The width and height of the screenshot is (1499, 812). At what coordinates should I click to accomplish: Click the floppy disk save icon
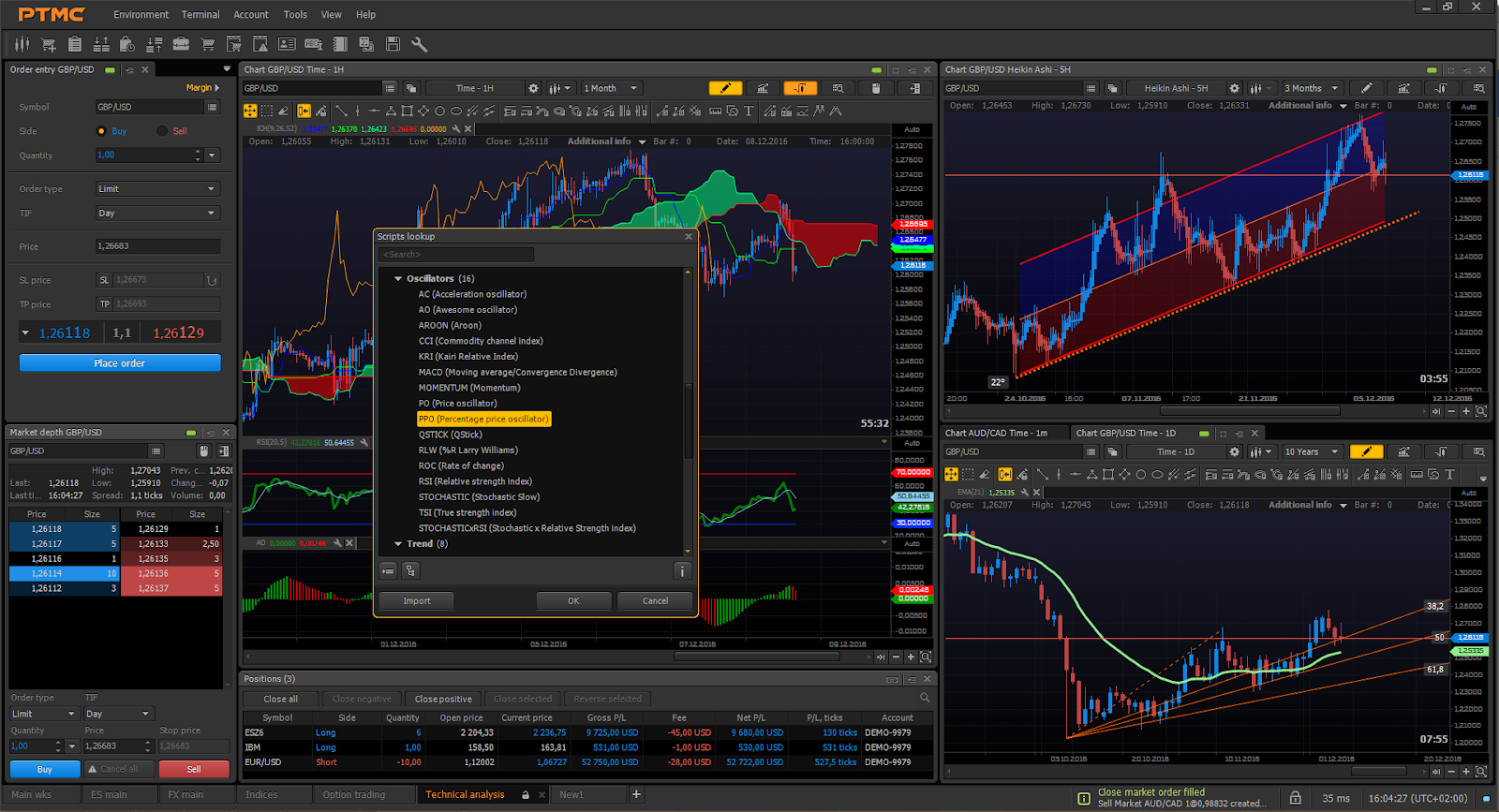tap(393, 44)
